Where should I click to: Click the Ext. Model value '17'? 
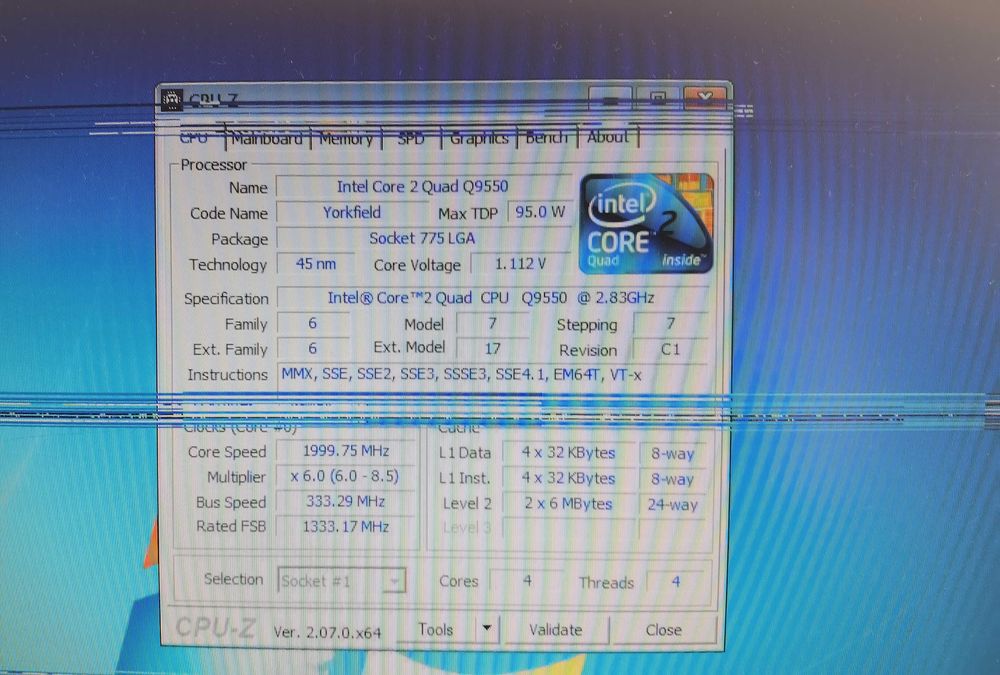[492, 349]
